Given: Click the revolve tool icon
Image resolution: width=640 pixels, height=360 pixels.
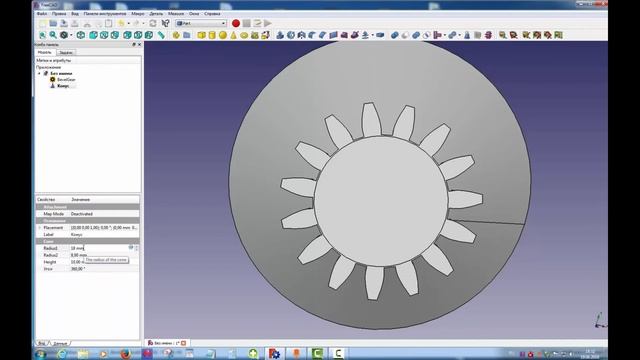Looking at the screenshot, I should [291, 35].
